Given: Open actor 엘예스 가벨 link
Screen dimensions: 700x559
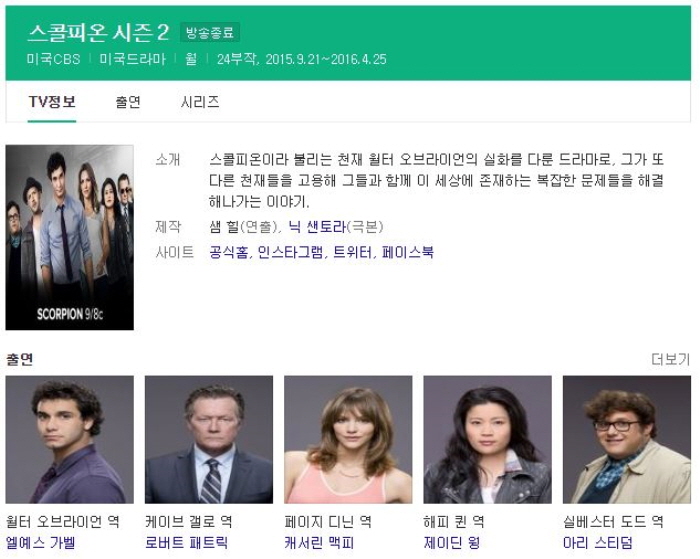Looking at the screenshot, I should click(x=40, y=542).
